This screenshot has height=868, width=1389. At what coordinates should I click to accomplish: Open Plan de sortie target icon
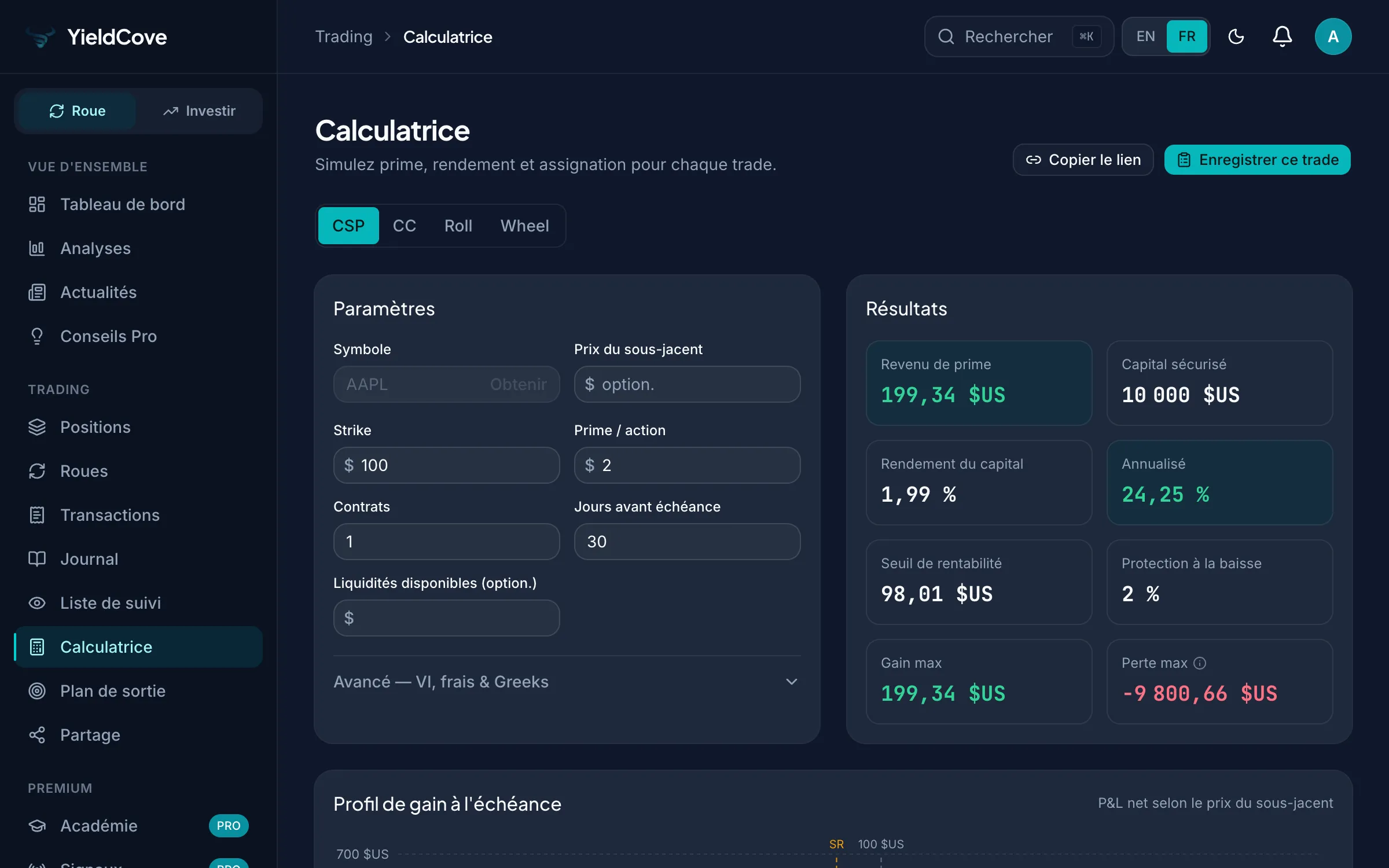click(x=37, y=691)
